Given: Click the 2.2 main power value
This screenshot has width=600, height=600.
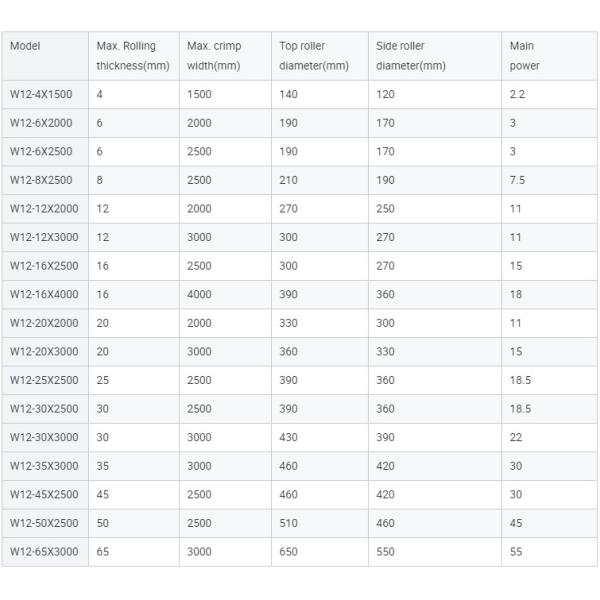Looking at the screenshot, I should click(517, 94).
